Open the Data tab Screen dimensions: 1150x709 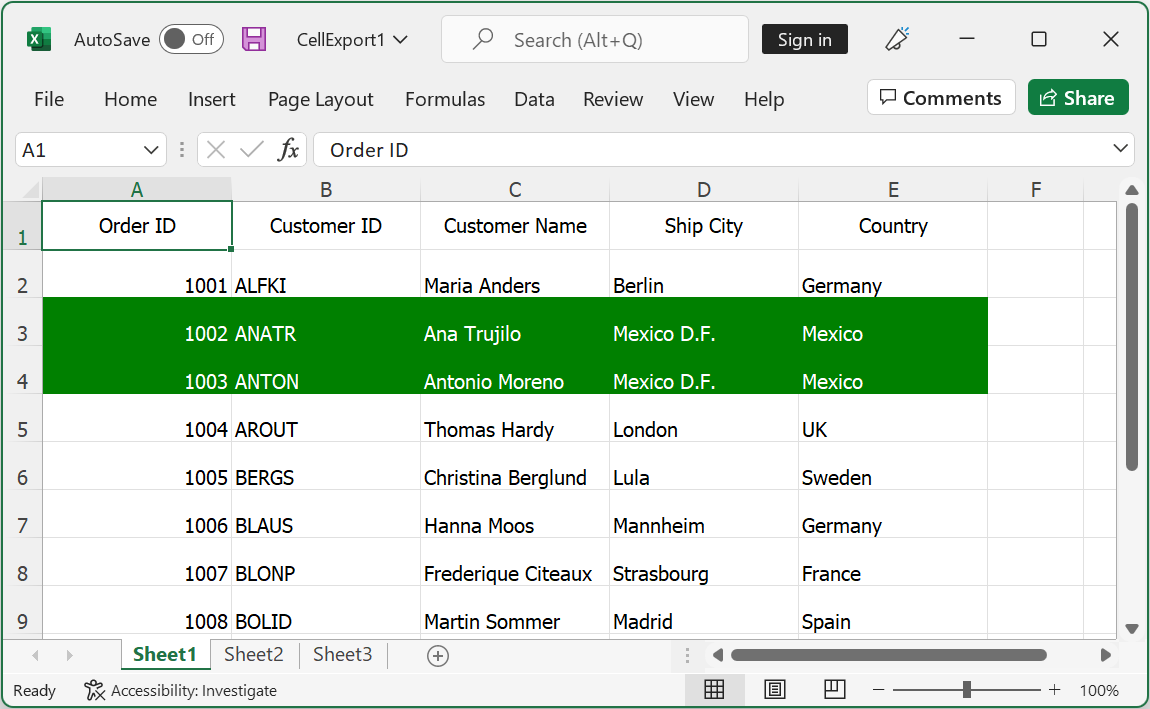(x=534, y=99)
